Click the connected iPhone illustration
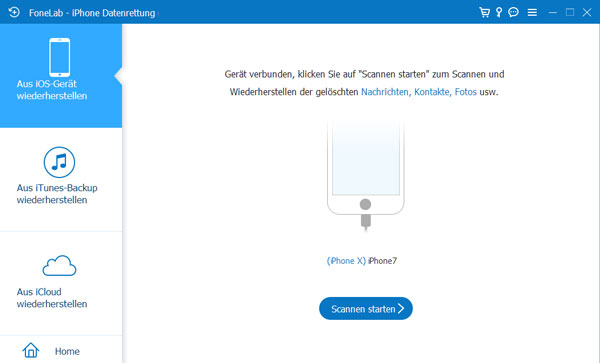The width and height of the screenshot is (600, 363). coord(365,175)
